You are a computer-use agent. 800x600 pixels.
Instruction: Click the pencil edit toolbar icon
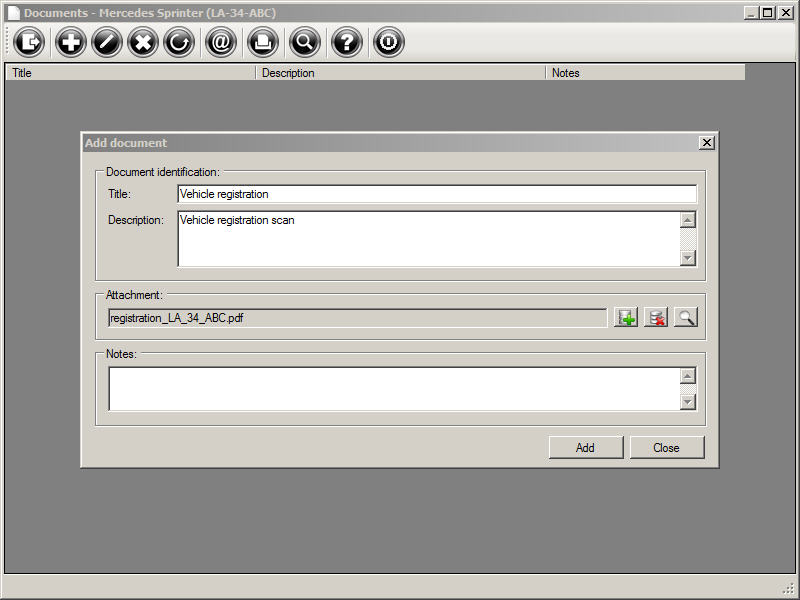coord(107,43)
